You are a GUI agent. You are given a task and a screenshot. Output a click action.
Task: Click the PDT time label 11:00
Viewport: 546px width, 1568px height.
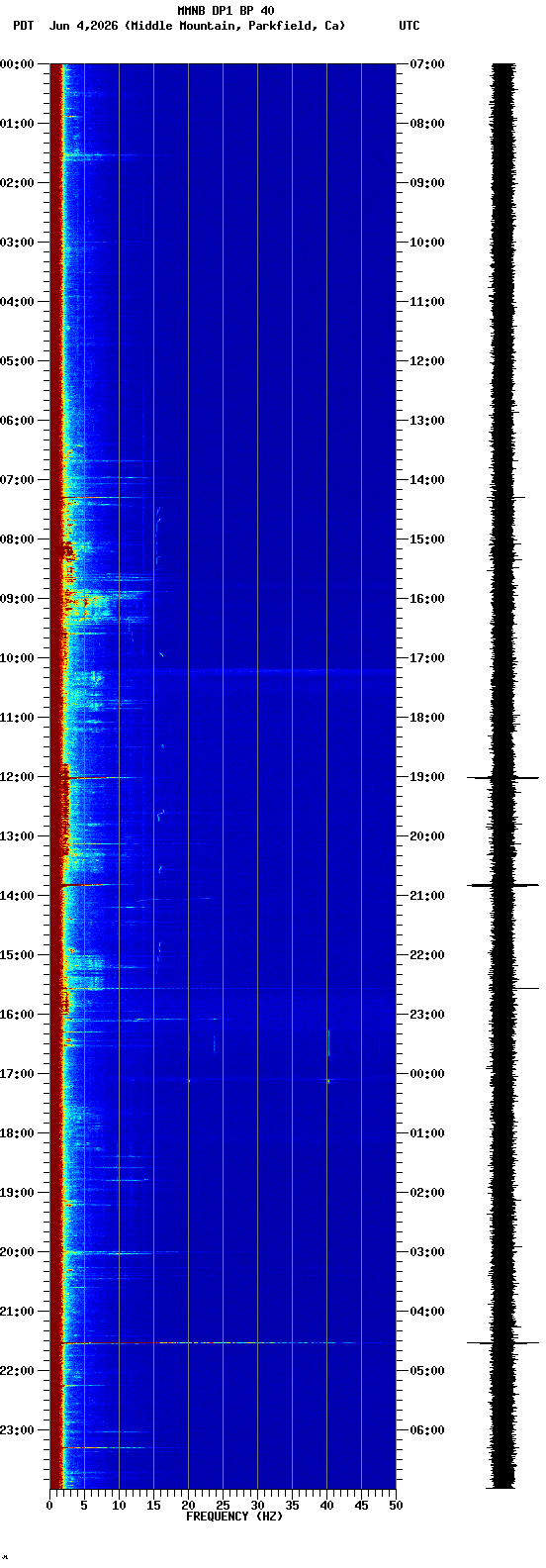click(x=17, y=718)
